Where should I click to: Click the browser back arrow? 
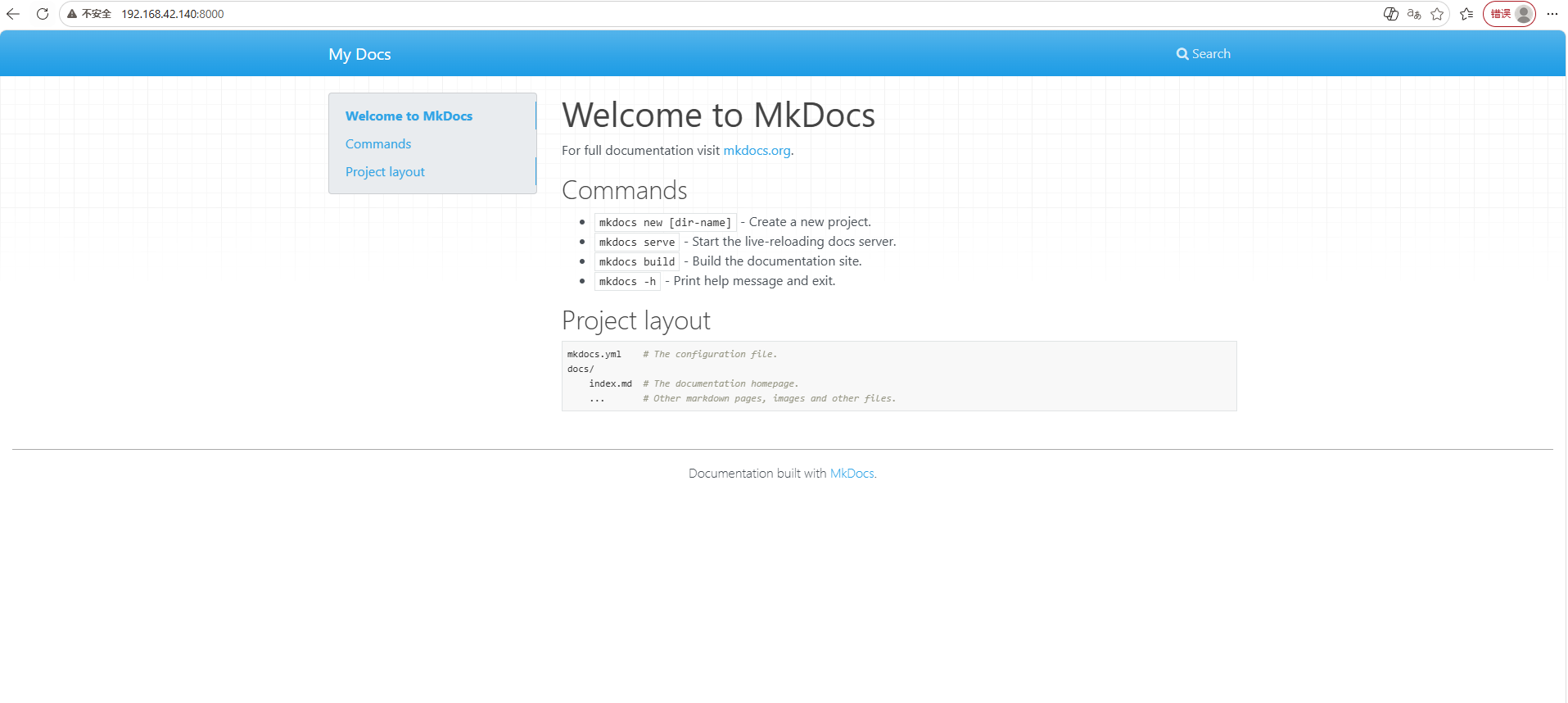coord(13,14)
